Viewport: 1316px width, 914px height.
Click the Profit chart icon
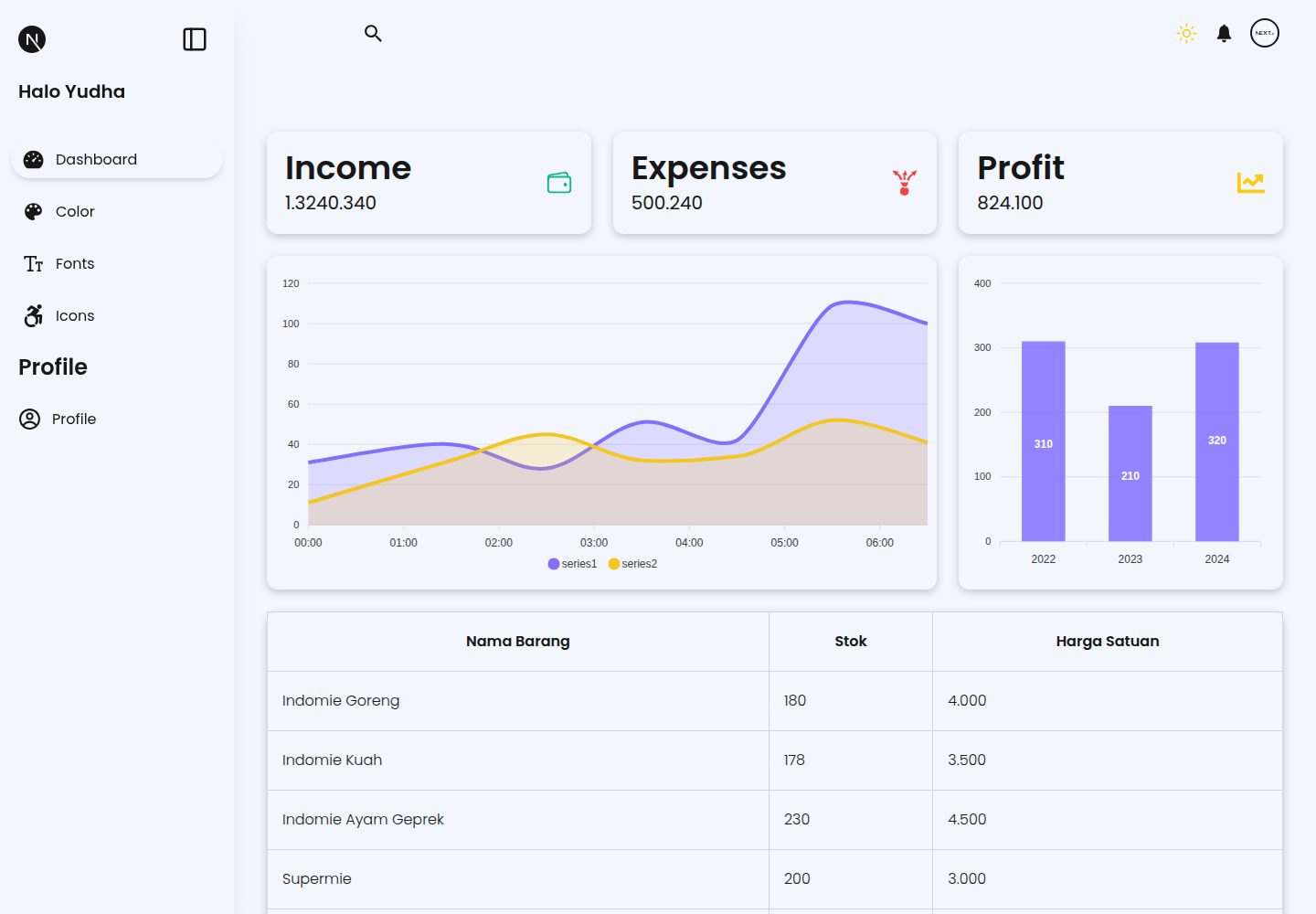coord(1251,183)
